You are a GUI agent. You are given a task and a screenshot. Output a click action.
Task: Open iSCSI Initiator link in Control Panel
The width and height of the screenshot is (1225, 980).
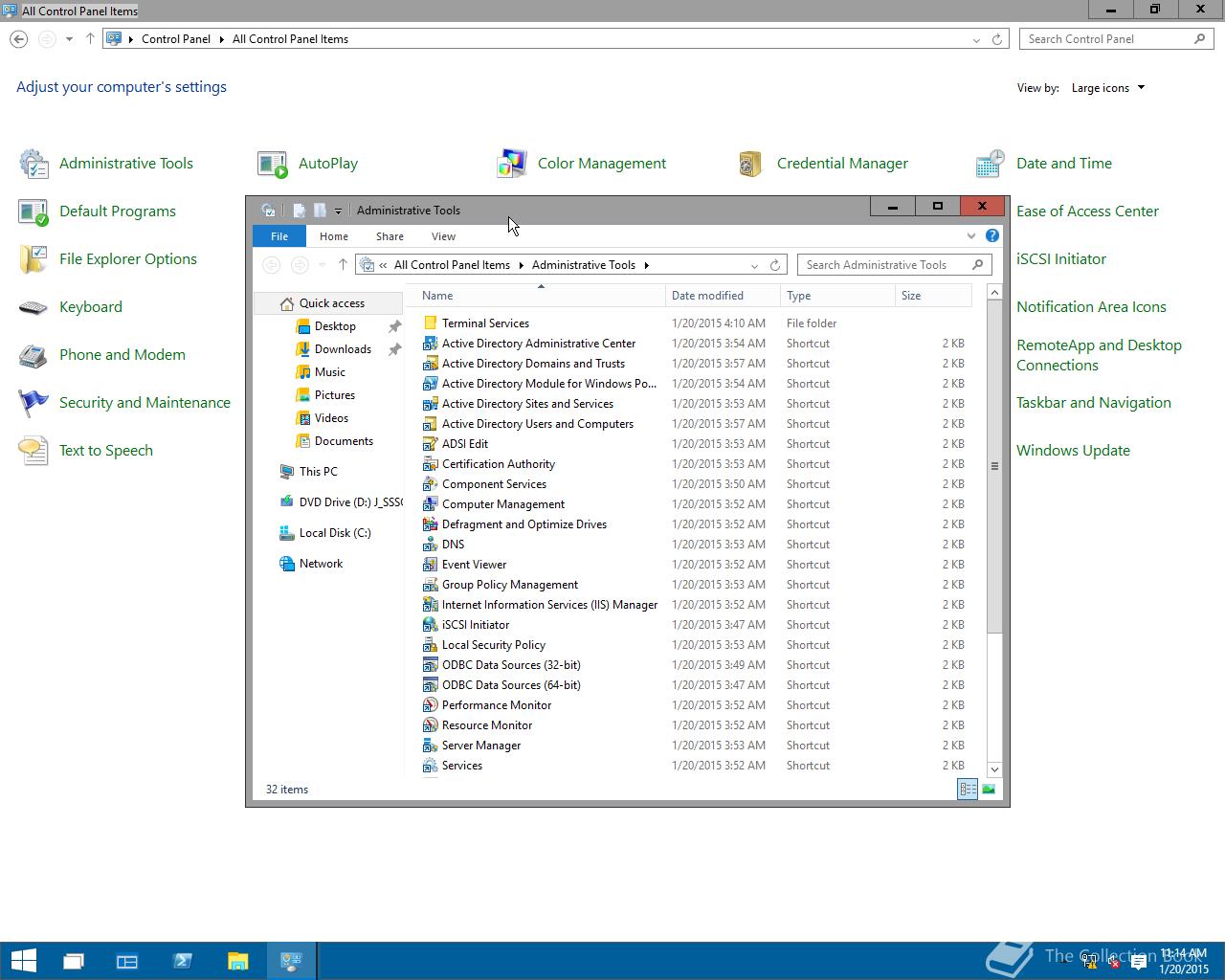(1061, 259)
